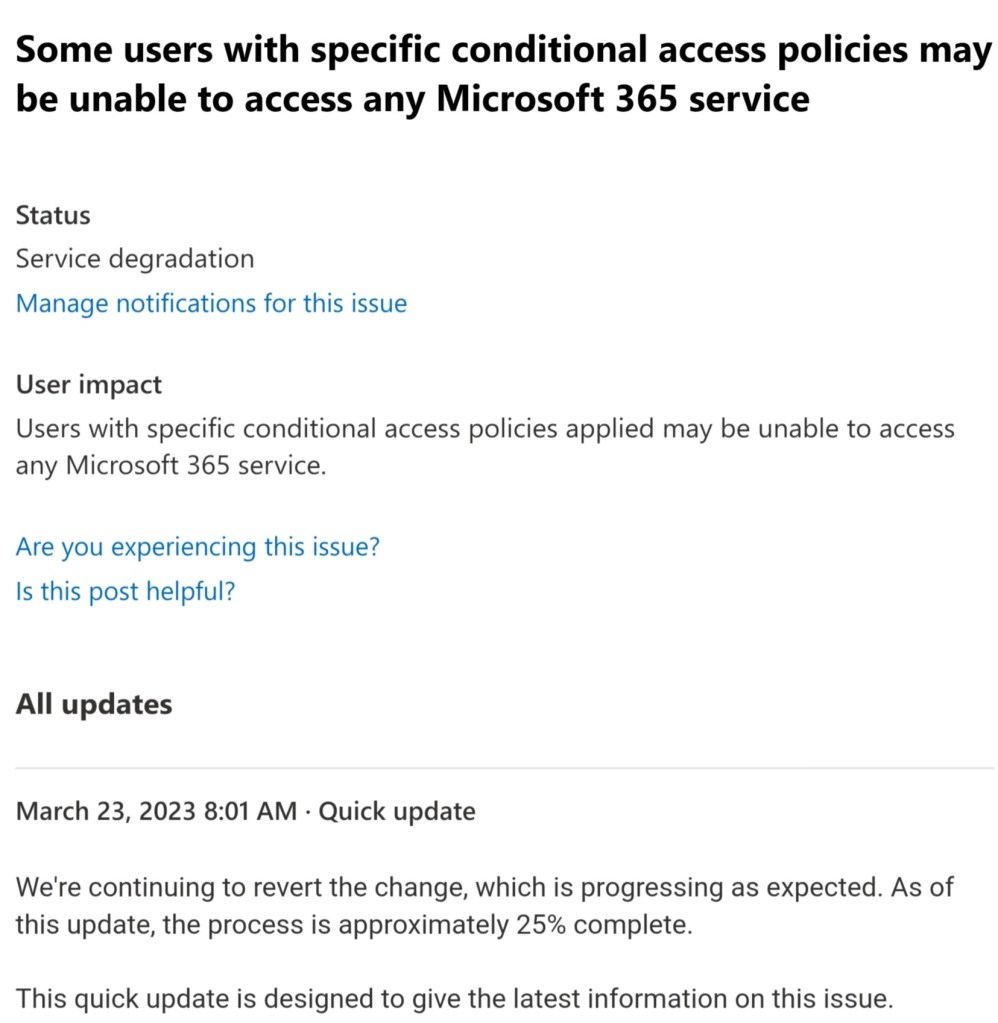
Task: Open the 'Are you experiencing this issue?' link
Action: coord(198,547)
